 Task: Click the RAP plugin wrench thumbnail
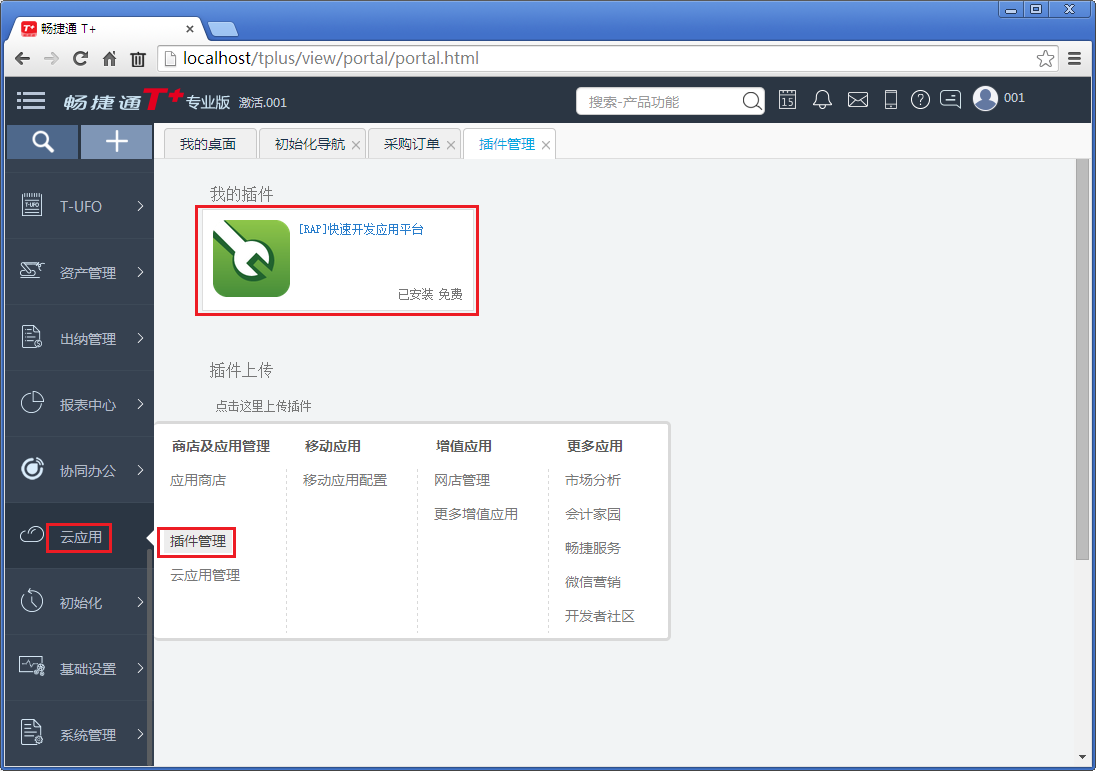click(252, 259)
